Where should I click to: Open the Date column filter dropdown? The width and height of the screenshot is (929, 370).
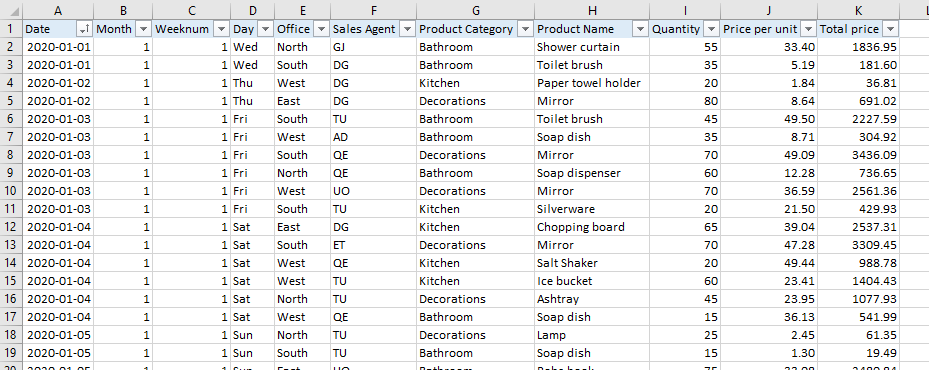point(84,29)
